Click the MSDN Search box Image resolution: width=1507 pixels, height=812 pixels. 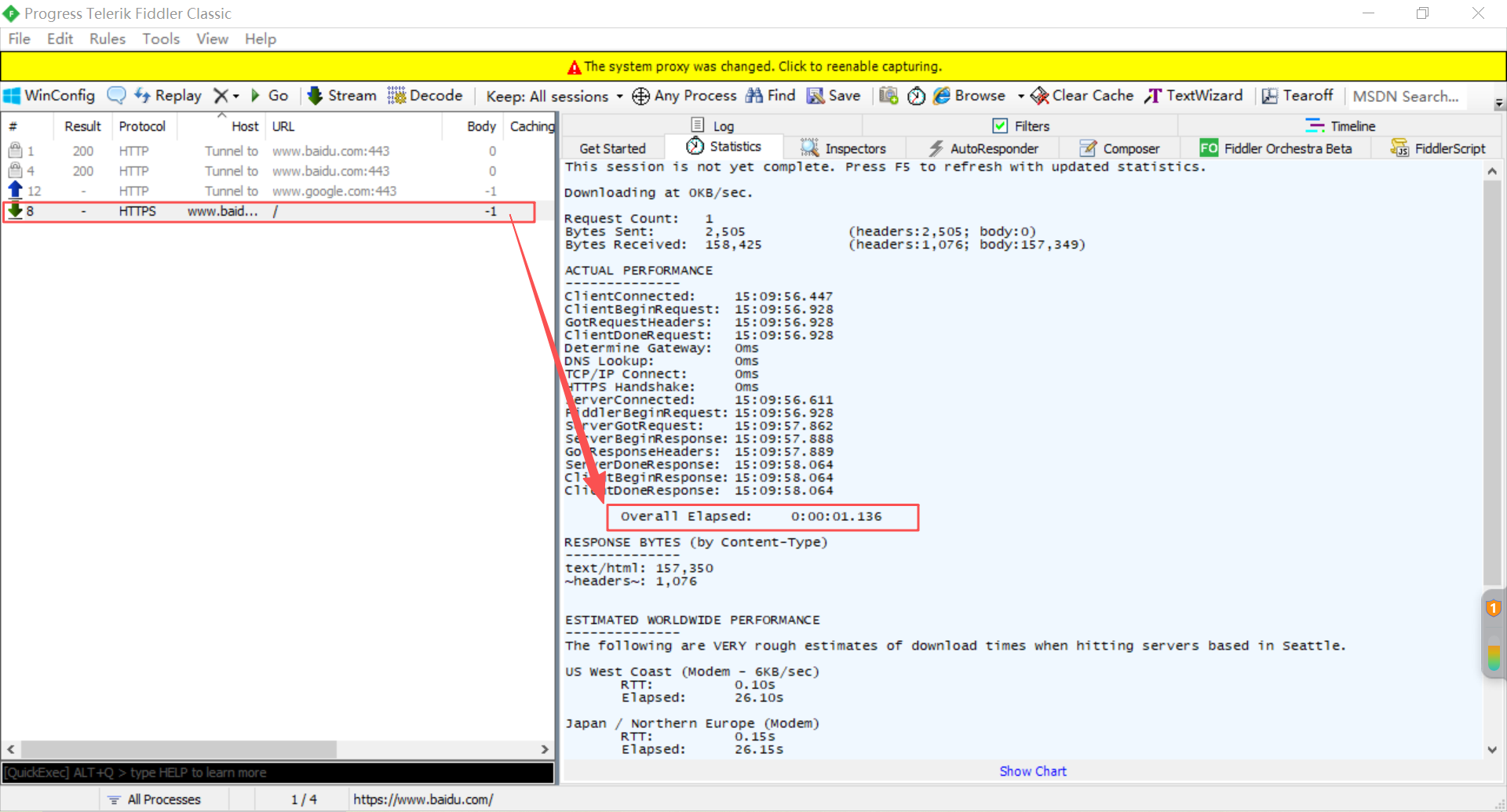point(1406,96)
